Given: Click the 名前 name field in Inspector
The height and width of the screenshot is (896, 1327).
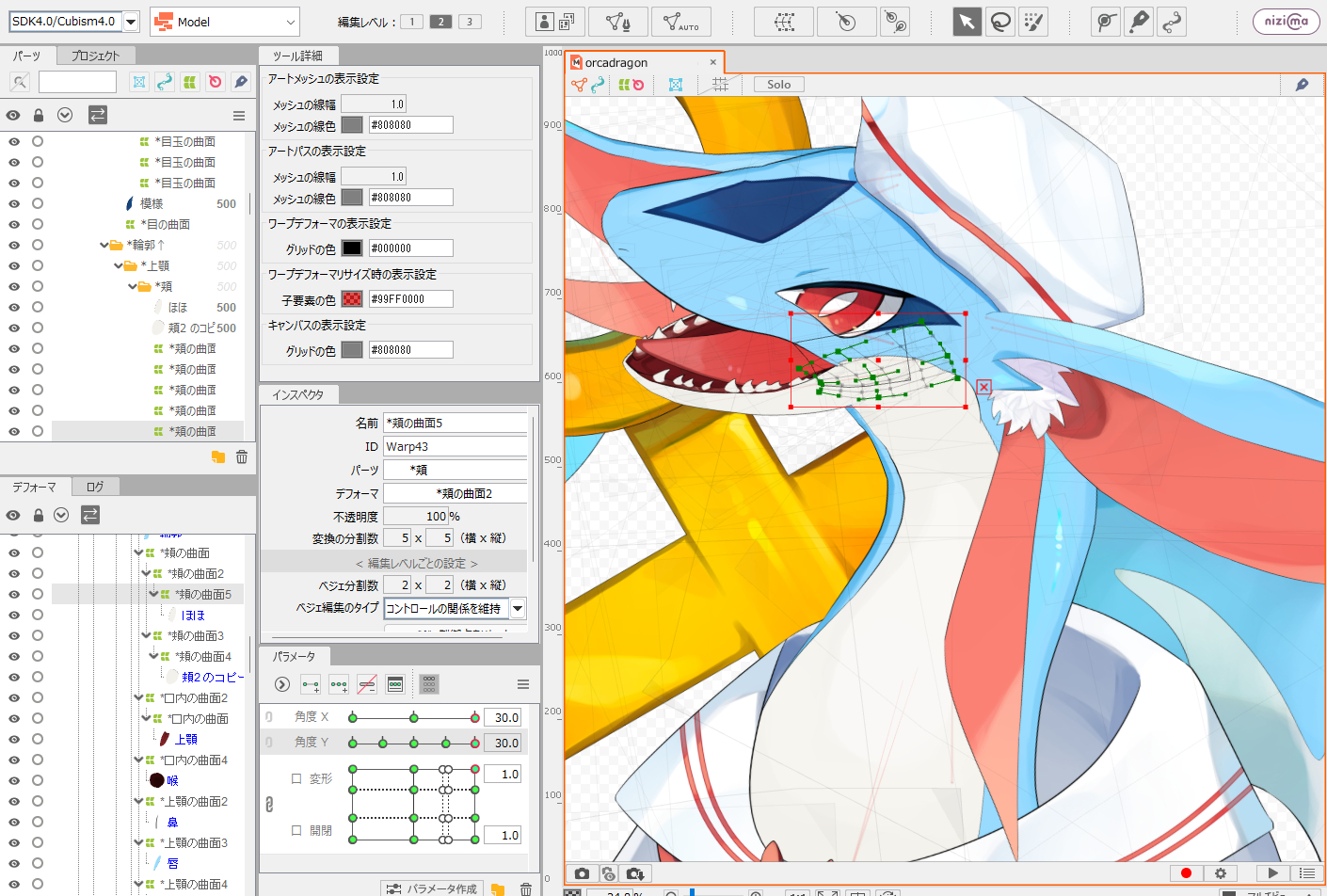Looking at the screenshot, I should coord(456,423).
